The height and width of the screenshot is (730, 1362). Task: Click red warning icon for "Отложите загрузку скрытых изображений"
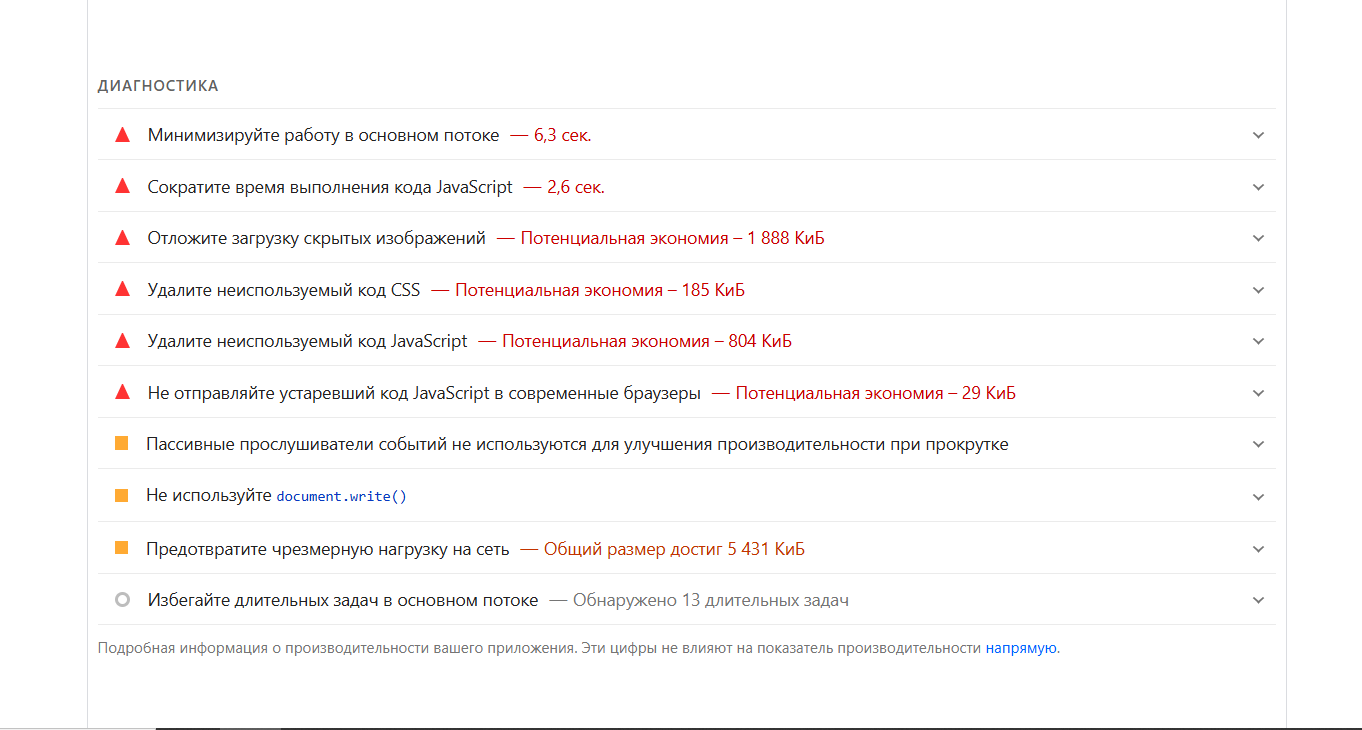tap(123, 238)
